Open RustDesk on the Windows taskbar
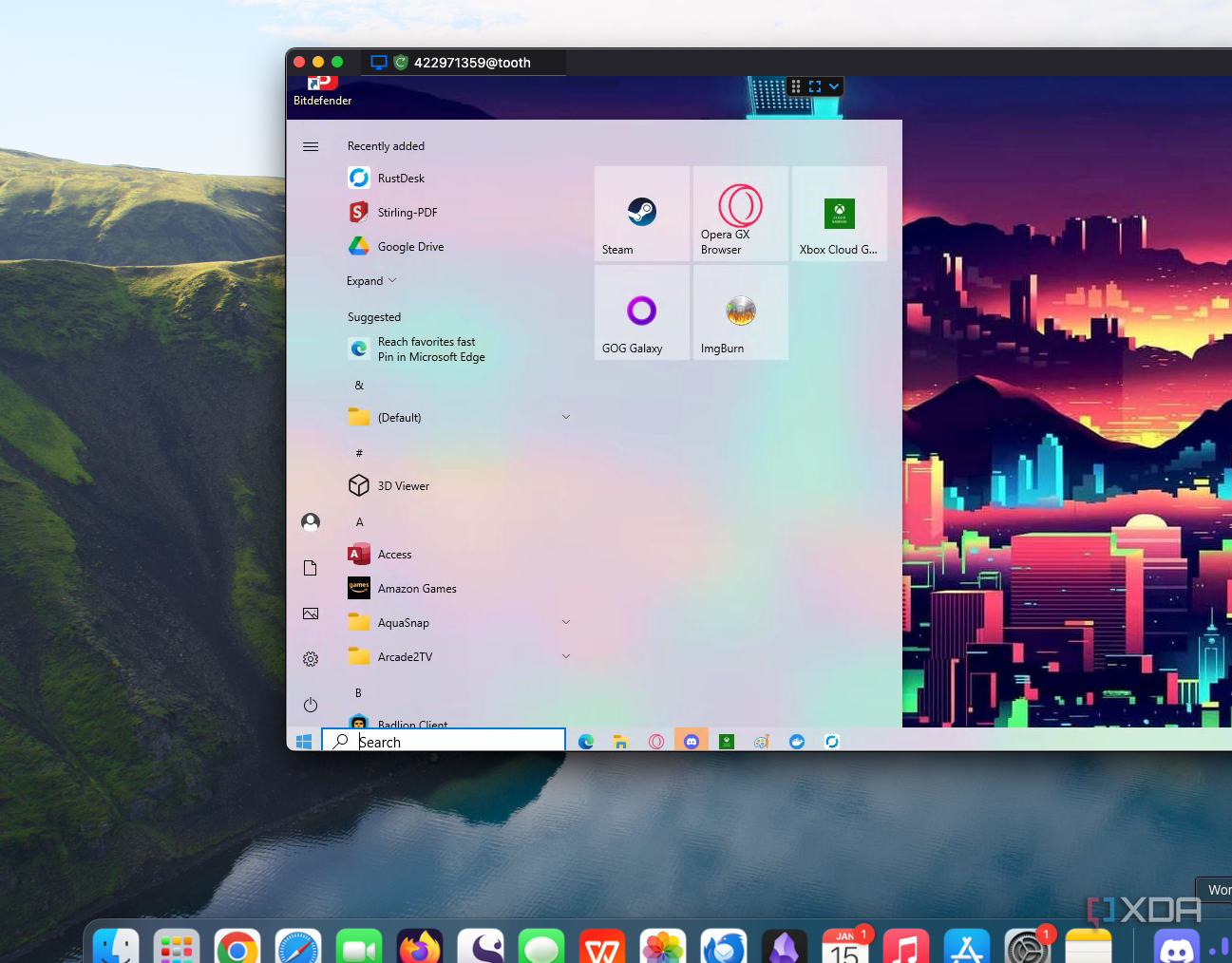The image size is (1232, 963). 832,742
